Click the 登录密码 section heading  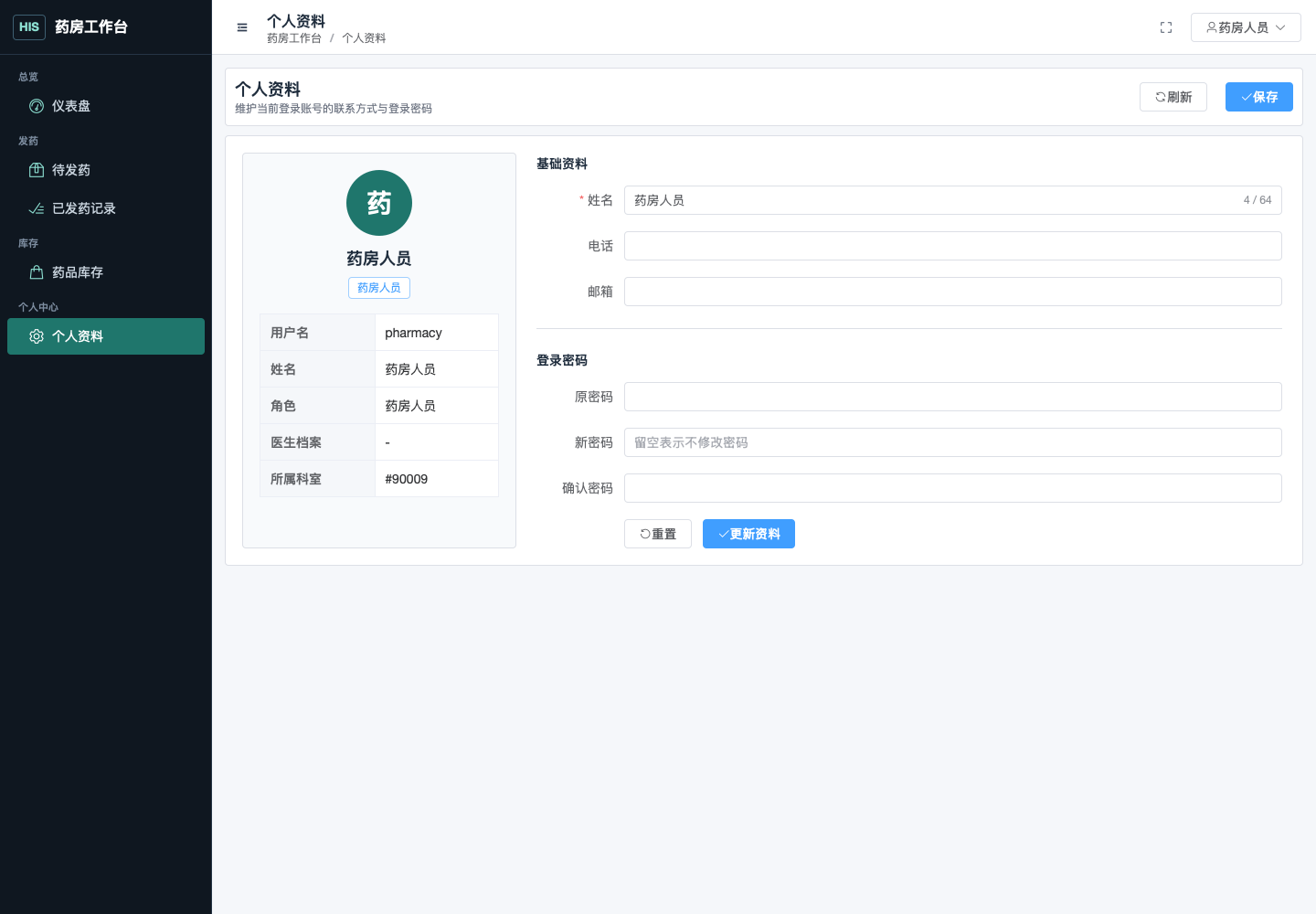click(562, 360)
